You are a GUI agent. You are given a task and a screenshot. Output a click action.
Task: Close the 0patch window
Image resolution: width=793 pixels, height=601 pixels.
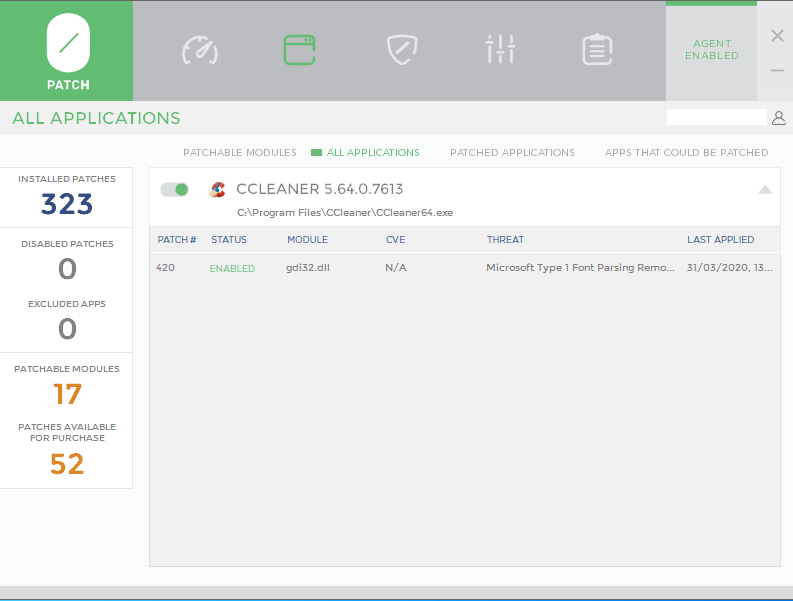coord(777,35)
